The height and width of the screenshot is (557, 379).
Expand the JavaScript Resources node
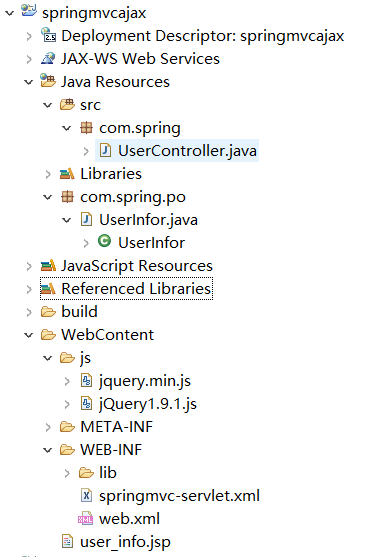pyautogui.click(x=29, y=266)
